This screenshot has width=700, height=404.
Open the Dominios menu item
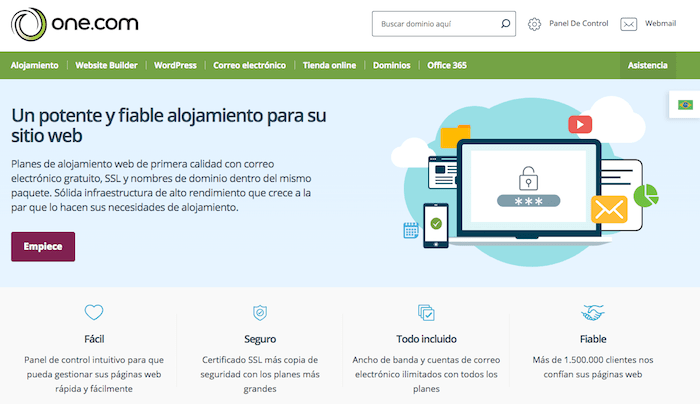click(x=392, y=65)
